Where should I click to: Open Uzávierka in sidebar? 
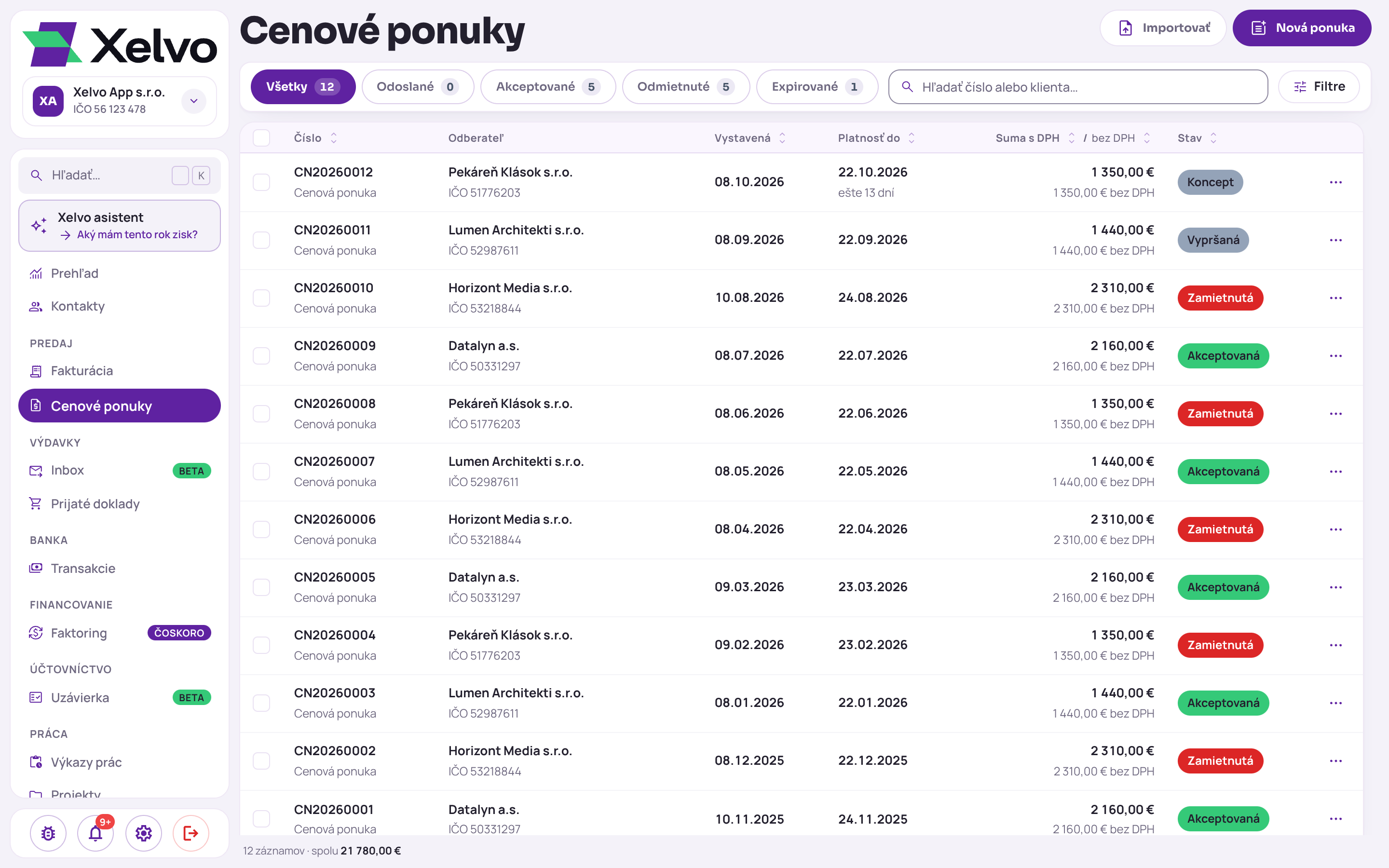click(x=120, y=697)
